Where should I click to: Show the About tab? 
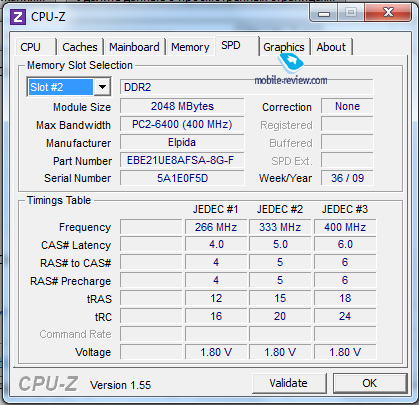[331, 47]
